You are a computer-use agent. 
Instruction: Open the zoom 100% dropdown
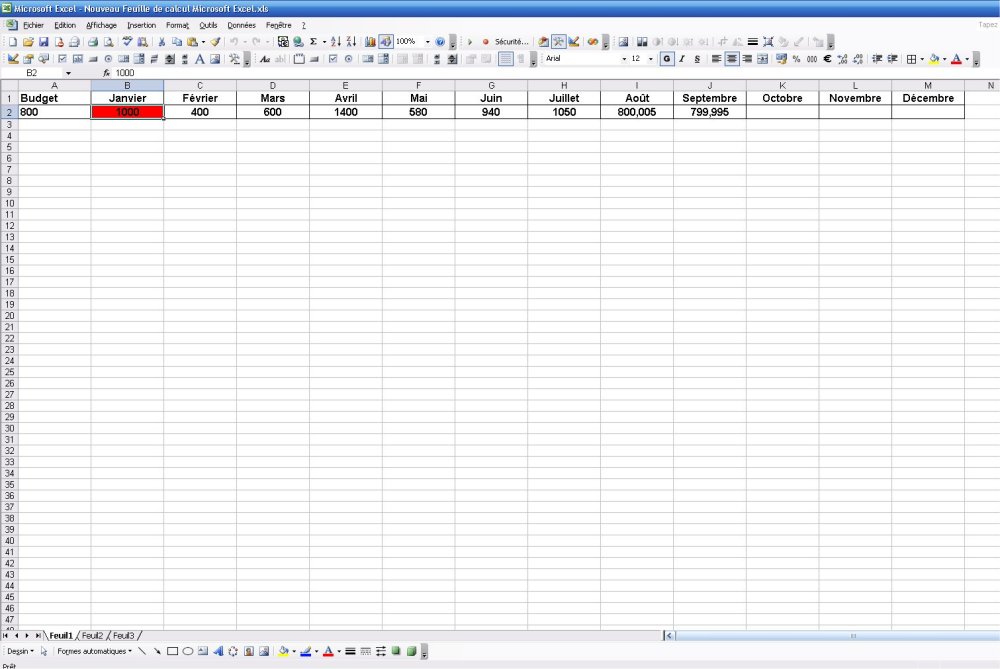427,42
